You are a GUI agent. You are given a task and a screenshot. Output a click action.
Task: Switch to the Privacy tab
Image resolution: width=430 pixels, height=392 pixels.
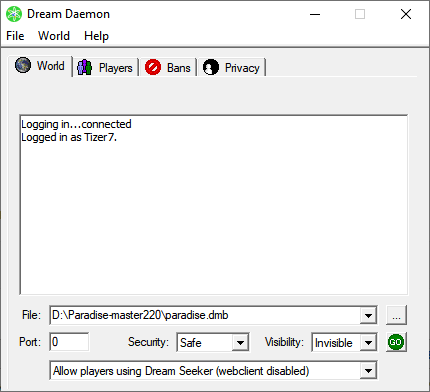point(231,68)
